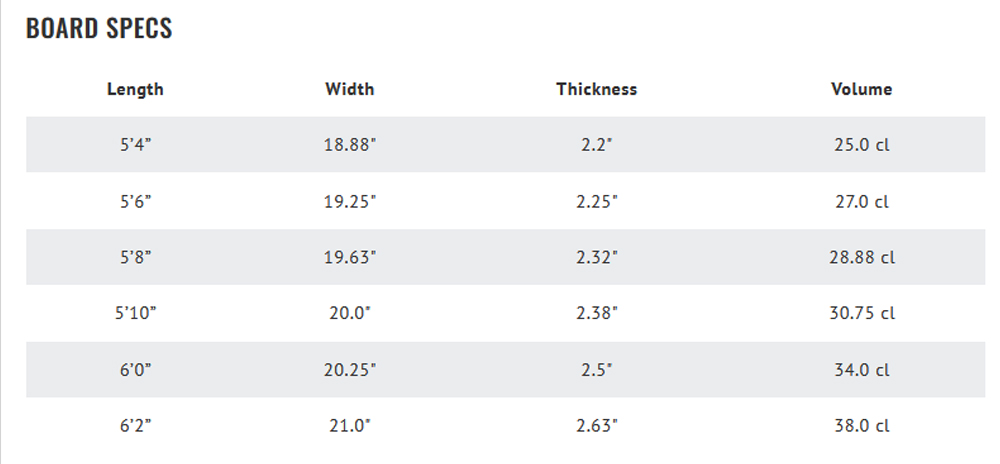Click the Thickness column header
This screenshot has height=464, width=1000.
(x=596, y=89)
